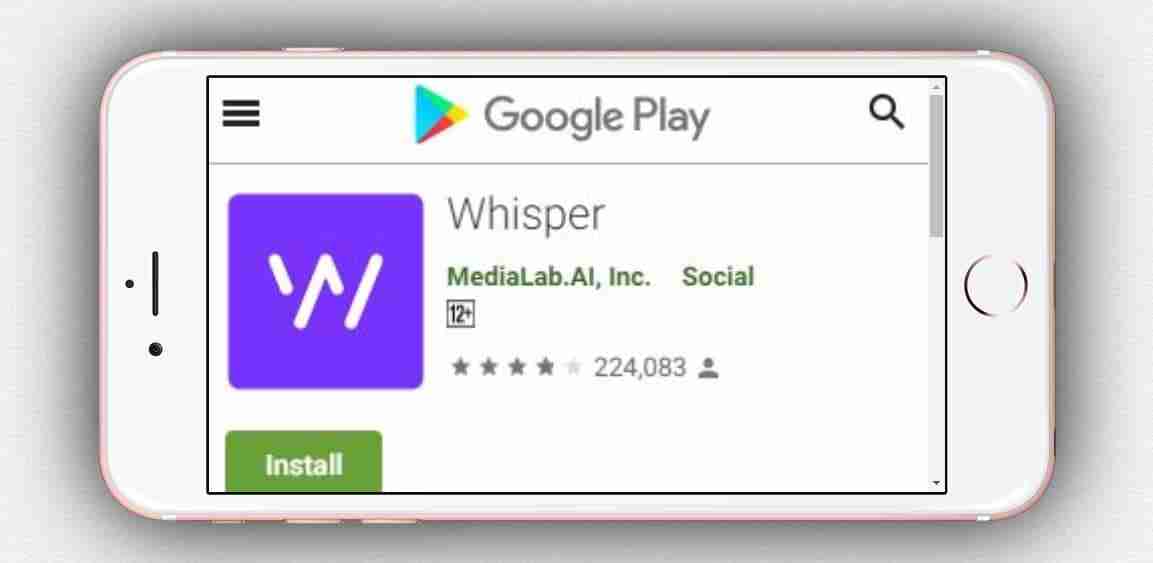
Task: Tap the purple Whisper app icon
Action: tap(326, 291)
